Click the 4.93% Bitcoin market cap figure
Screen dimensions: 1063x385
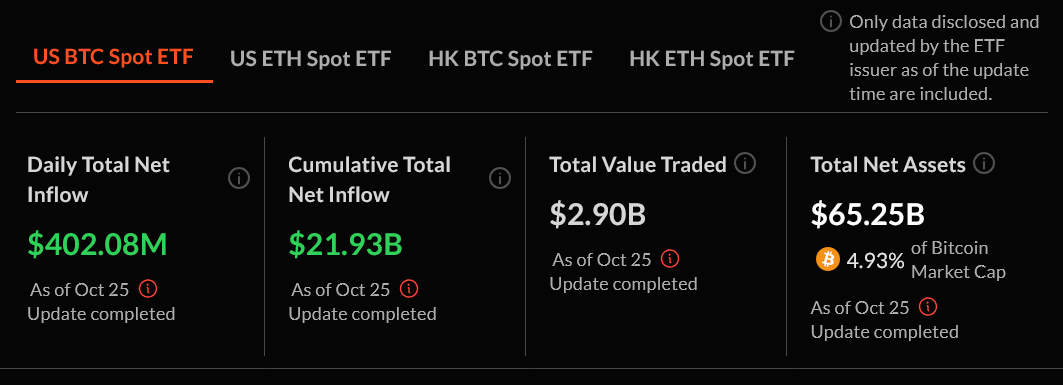pos(875,260)
